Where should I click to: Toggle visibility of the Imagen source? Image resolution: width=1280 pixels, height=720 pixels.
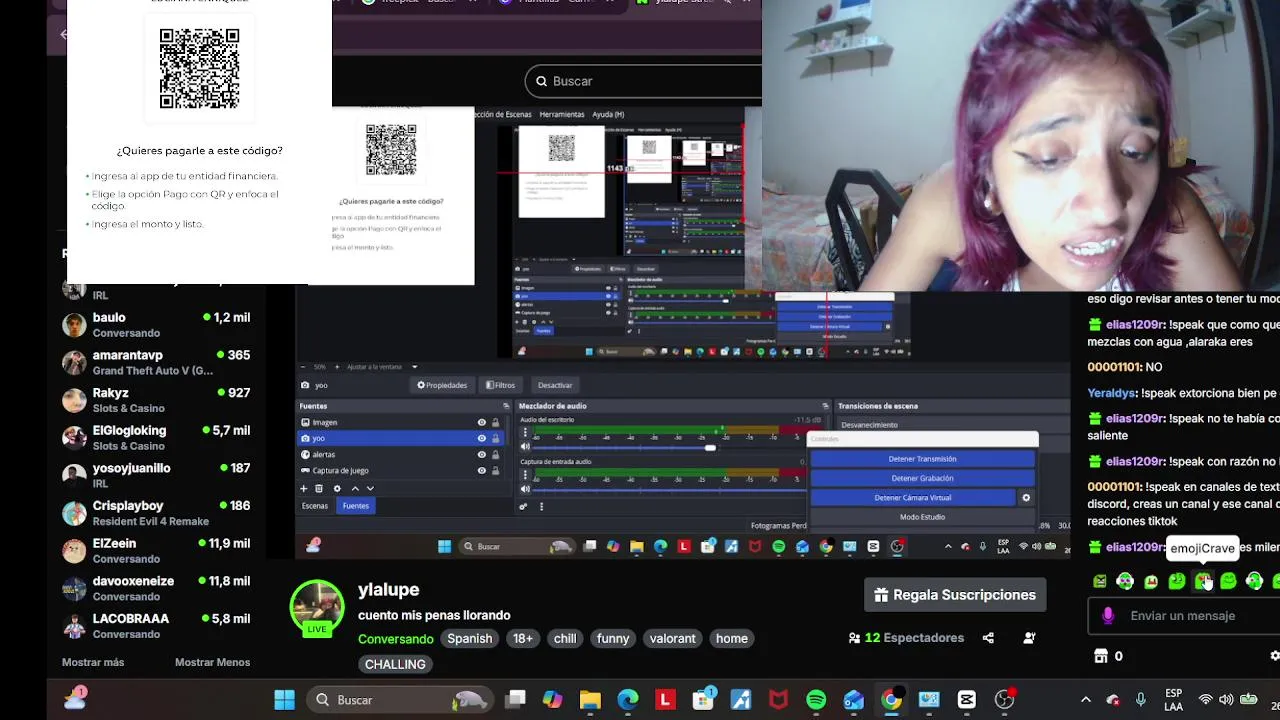[482, 422]
